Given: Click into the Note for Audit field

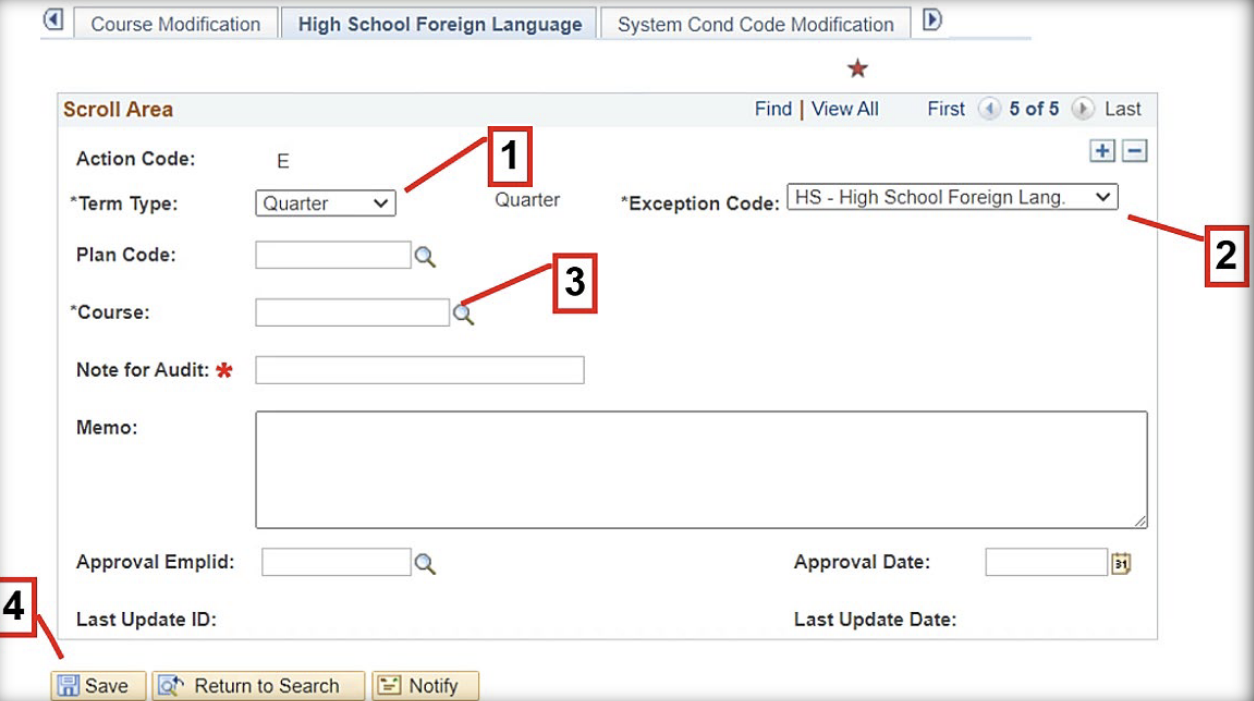Looking at the screenshot, I should (x=419, y=370).
